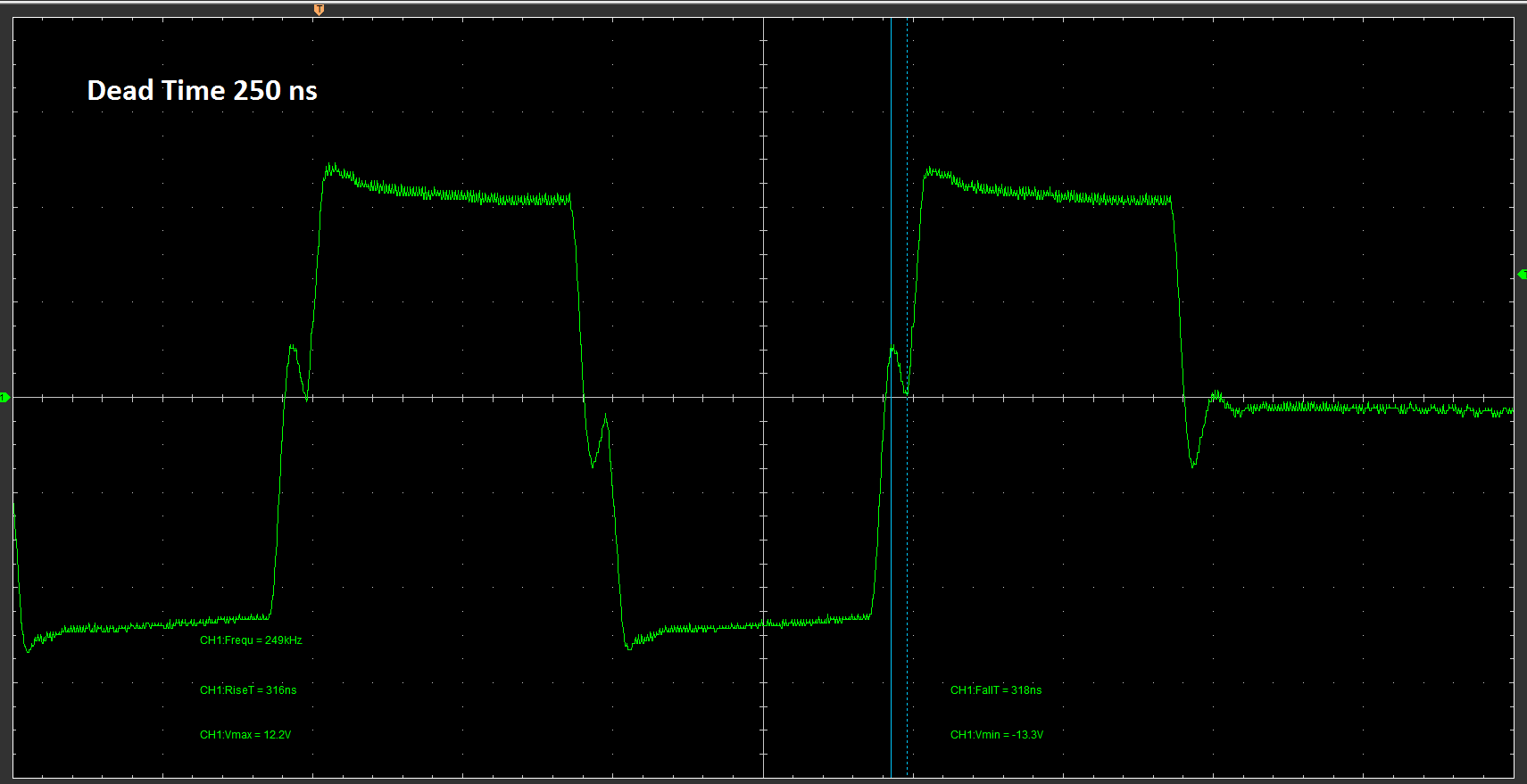This screenshot has height=784, width=1527.
Task: Select the solid blue vertical cursor line
Action: click(891, 398)
